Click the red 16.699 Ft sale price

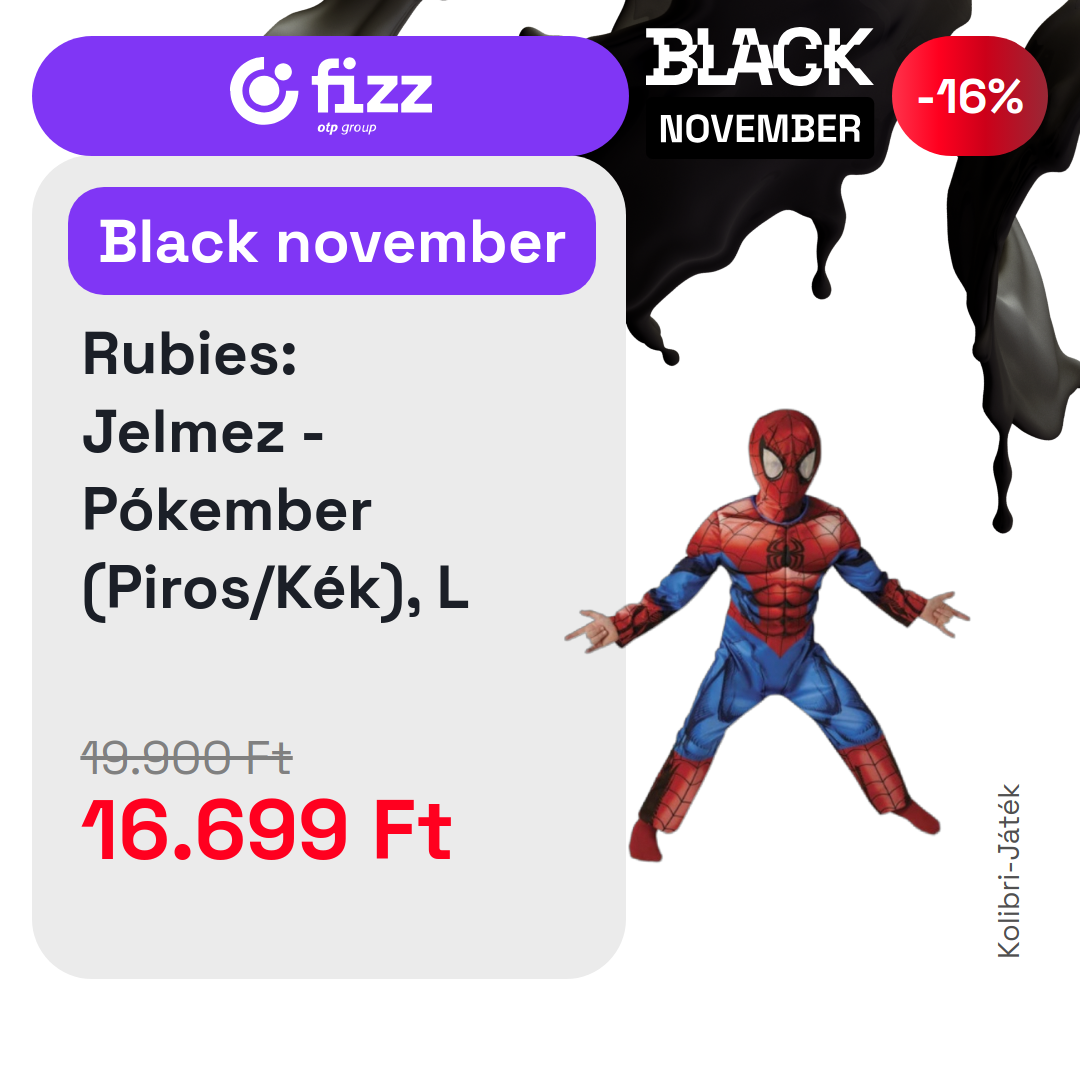click(266, 829)
